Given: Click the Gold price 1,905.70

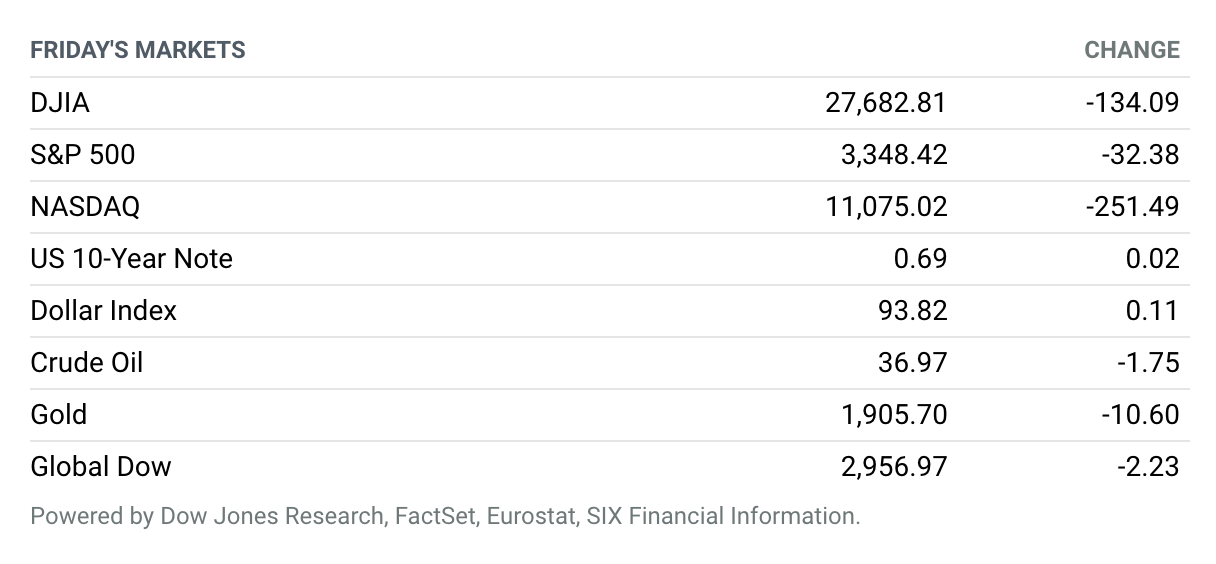Looking at the screenshot, I should pyautogui.click(x=894, y=414).
